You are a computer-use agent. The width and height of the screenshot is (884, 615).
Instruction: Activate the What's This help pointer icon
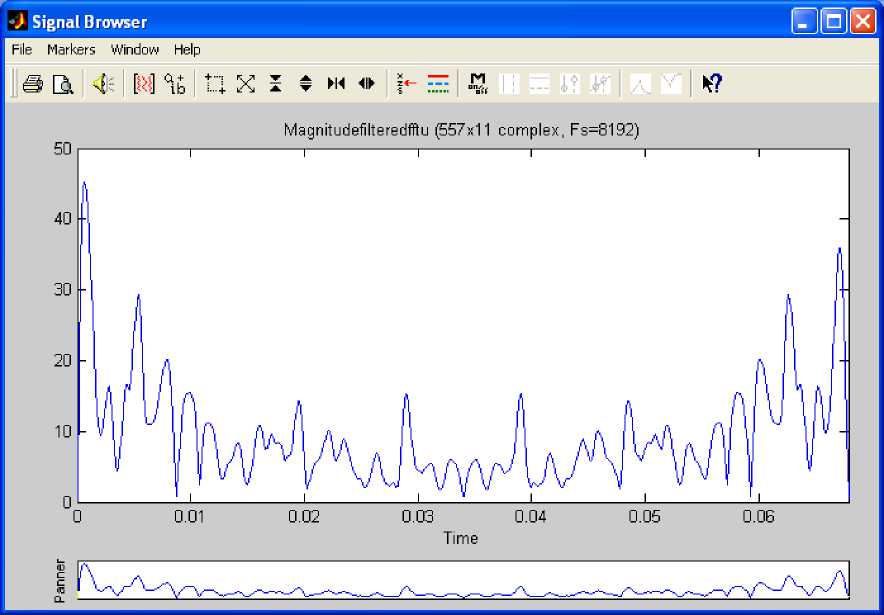coord(711,84)
